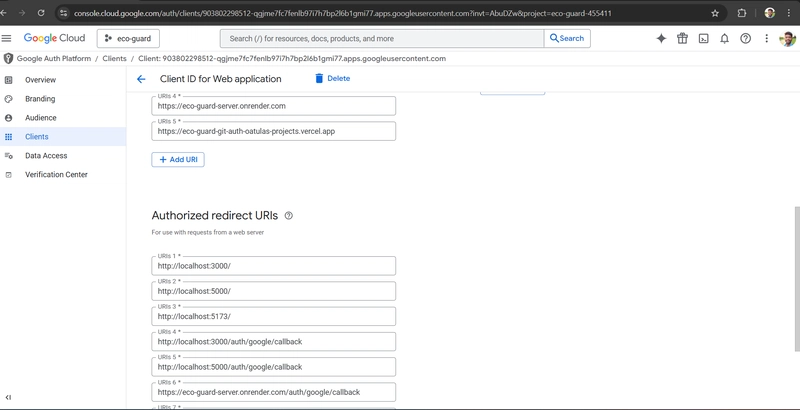This screenshot has height=410, width=800.
Task: Click the Google Auth Platform shield icon
Action: click(8, 59)
